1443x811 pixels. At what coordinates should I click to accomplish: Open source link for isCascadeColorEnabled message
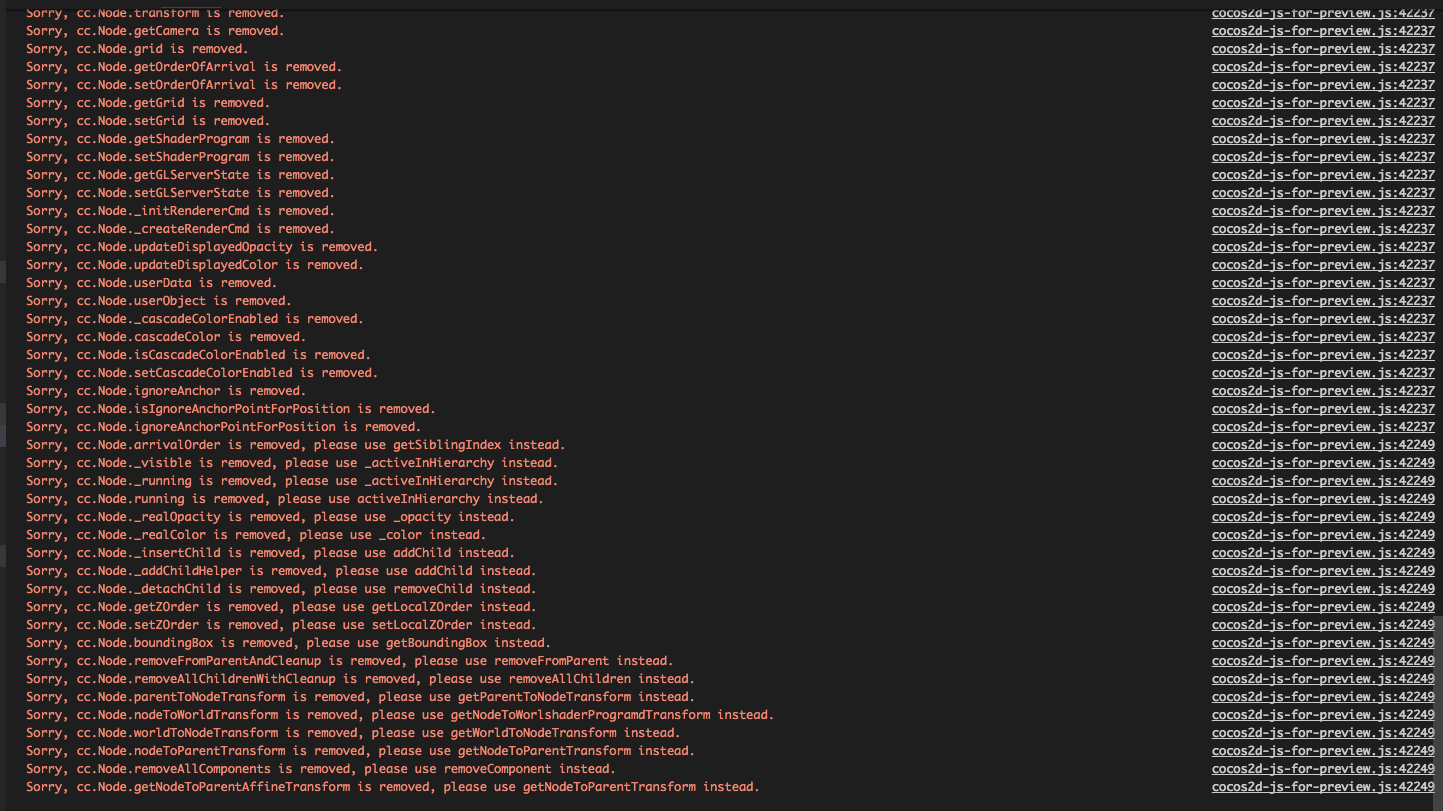1323,355
